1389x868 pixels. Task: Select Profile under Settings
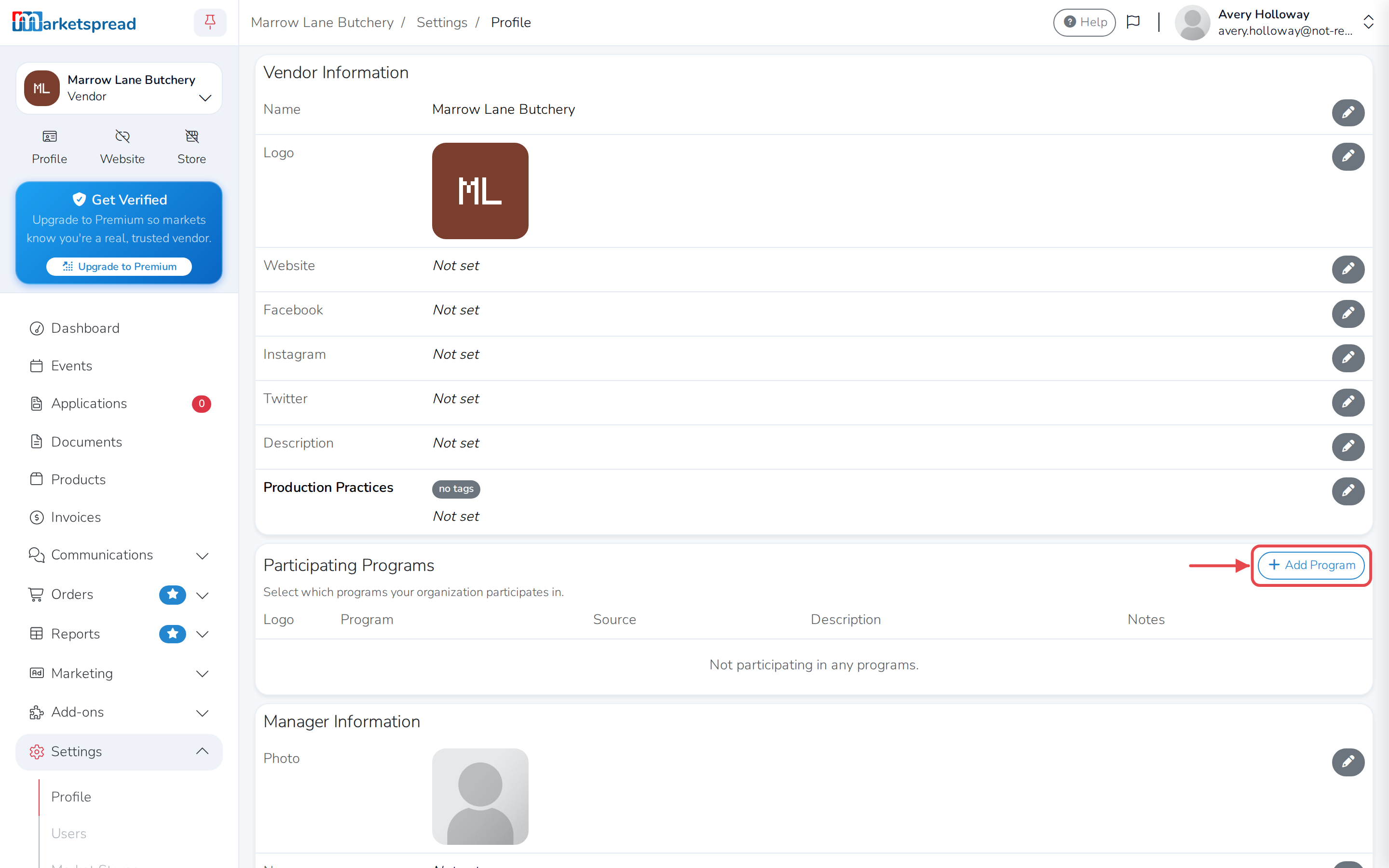click(71, 797)
